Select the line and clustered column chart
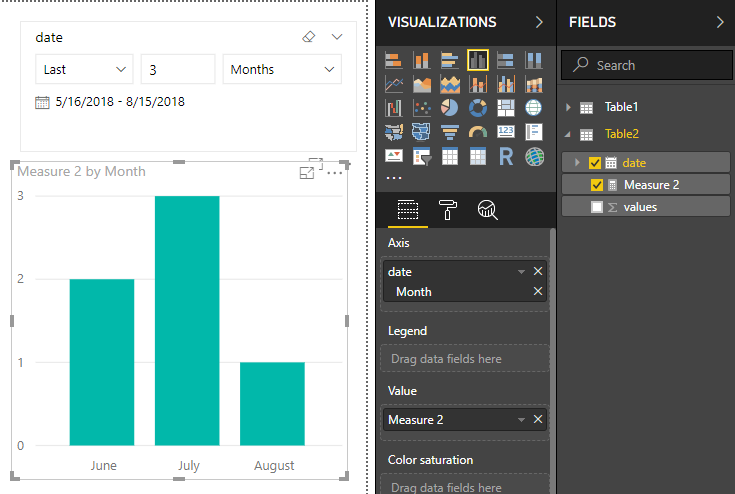 (x=506, y=84)
